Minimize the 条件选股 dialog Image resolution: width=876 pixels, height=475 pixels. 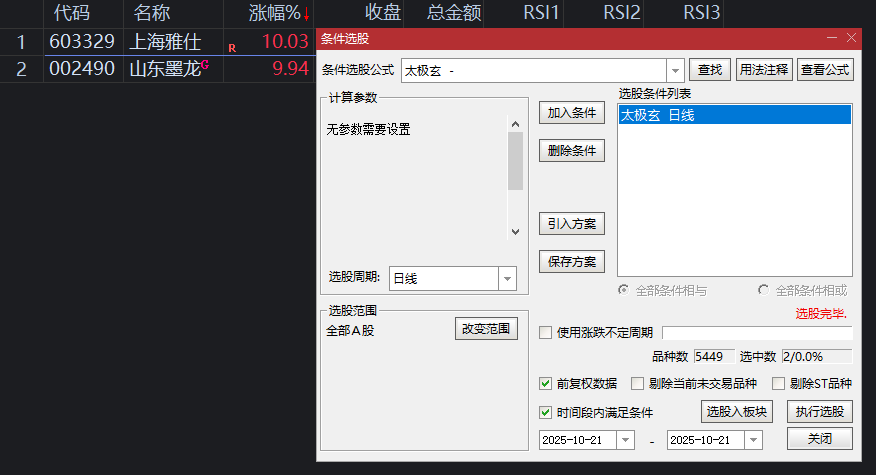click(x=831, y=38)
